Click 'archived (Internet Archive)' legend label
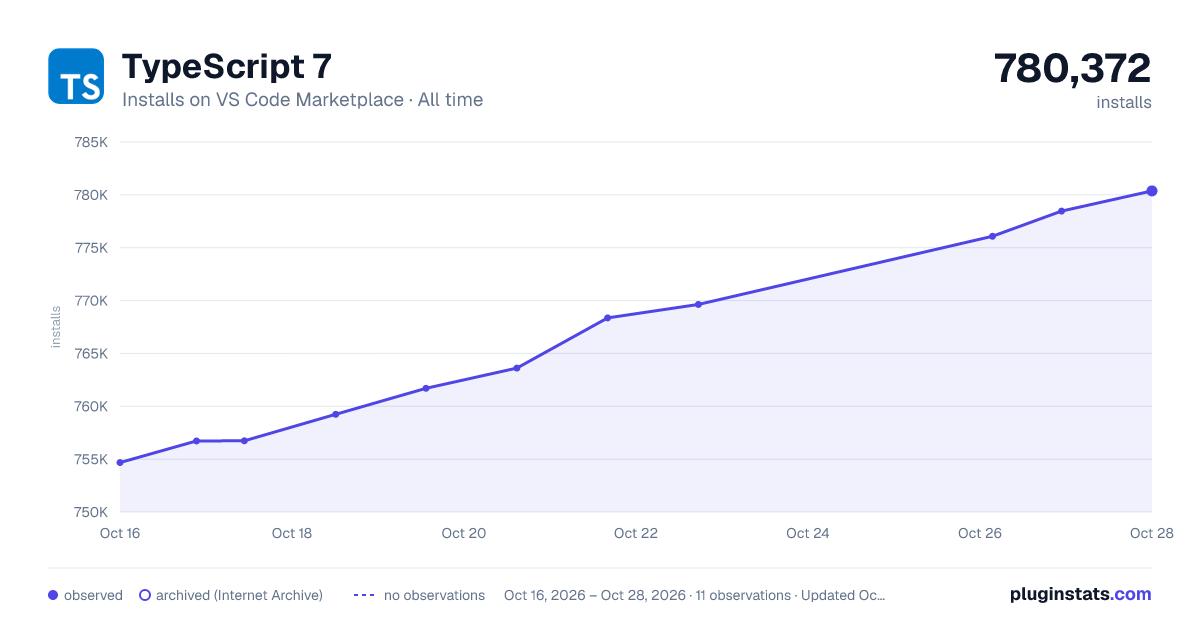 pyautogui.click(x=239, y=595)
